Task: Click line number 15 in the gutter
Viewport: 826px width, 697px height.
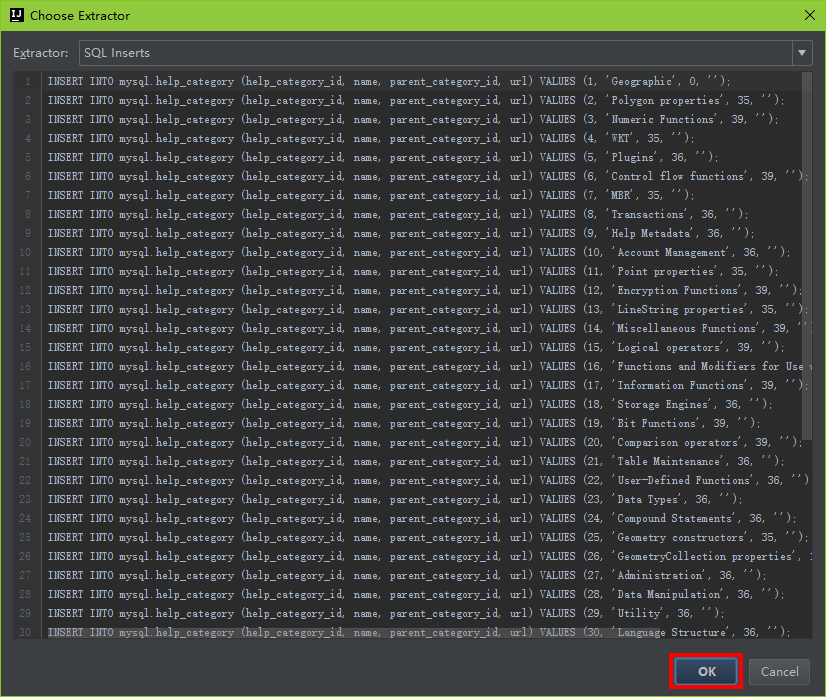Action: tap(26, 347)
